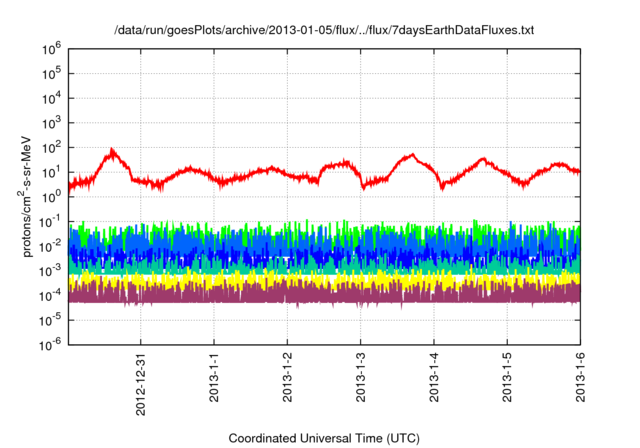
Task: Click the 10^-5 y-axis tick label
Action: click(x=51, y=320)
